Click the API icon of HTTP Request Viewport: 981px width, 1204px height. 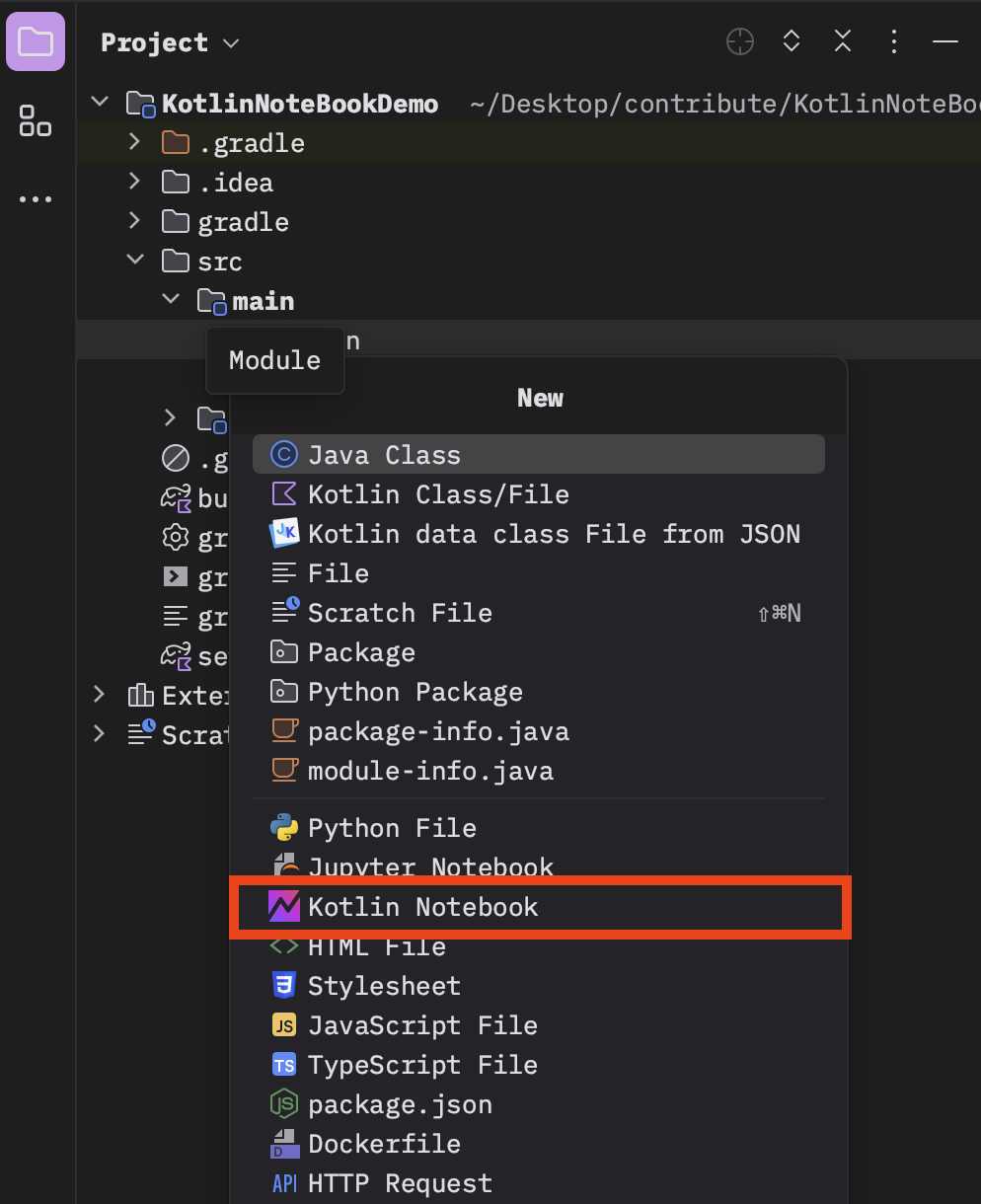(284, 1183)
